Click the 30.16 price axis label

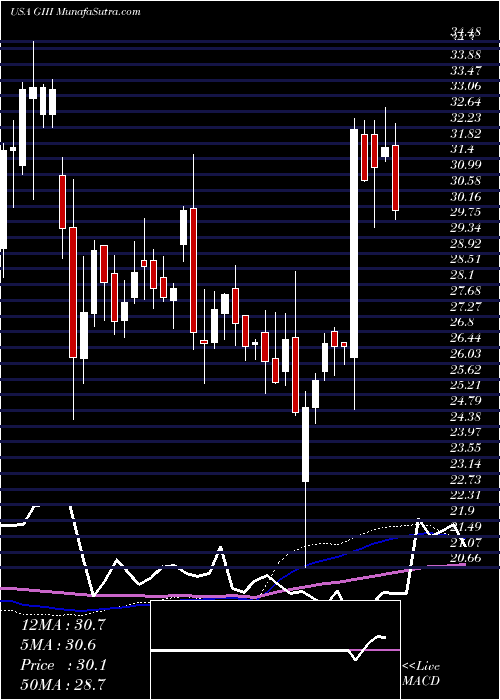[466, 197]
